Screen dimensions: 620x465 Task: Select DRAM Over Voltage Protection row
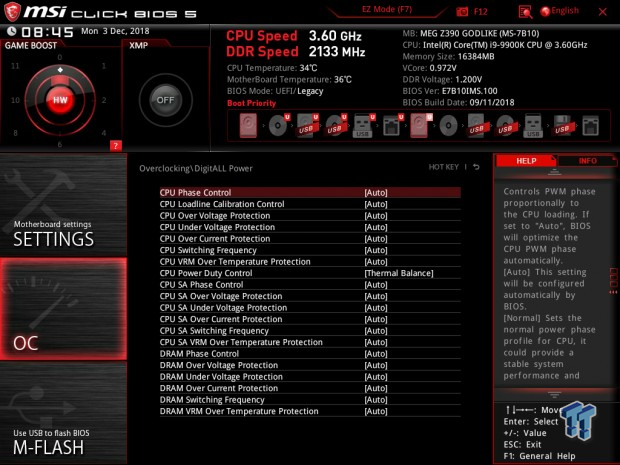310,365
